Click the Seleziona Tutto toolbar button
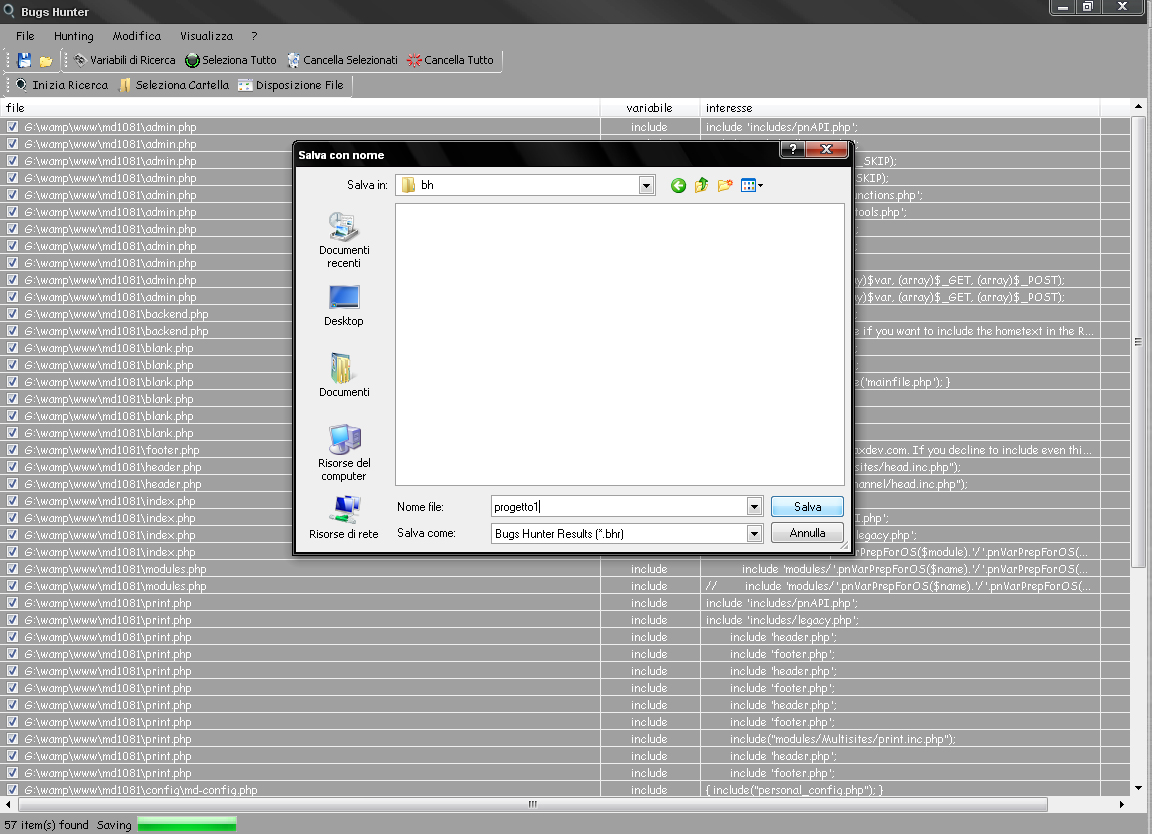The width and height of the screenshot is (1152, 834). click(x=231, y=60)
